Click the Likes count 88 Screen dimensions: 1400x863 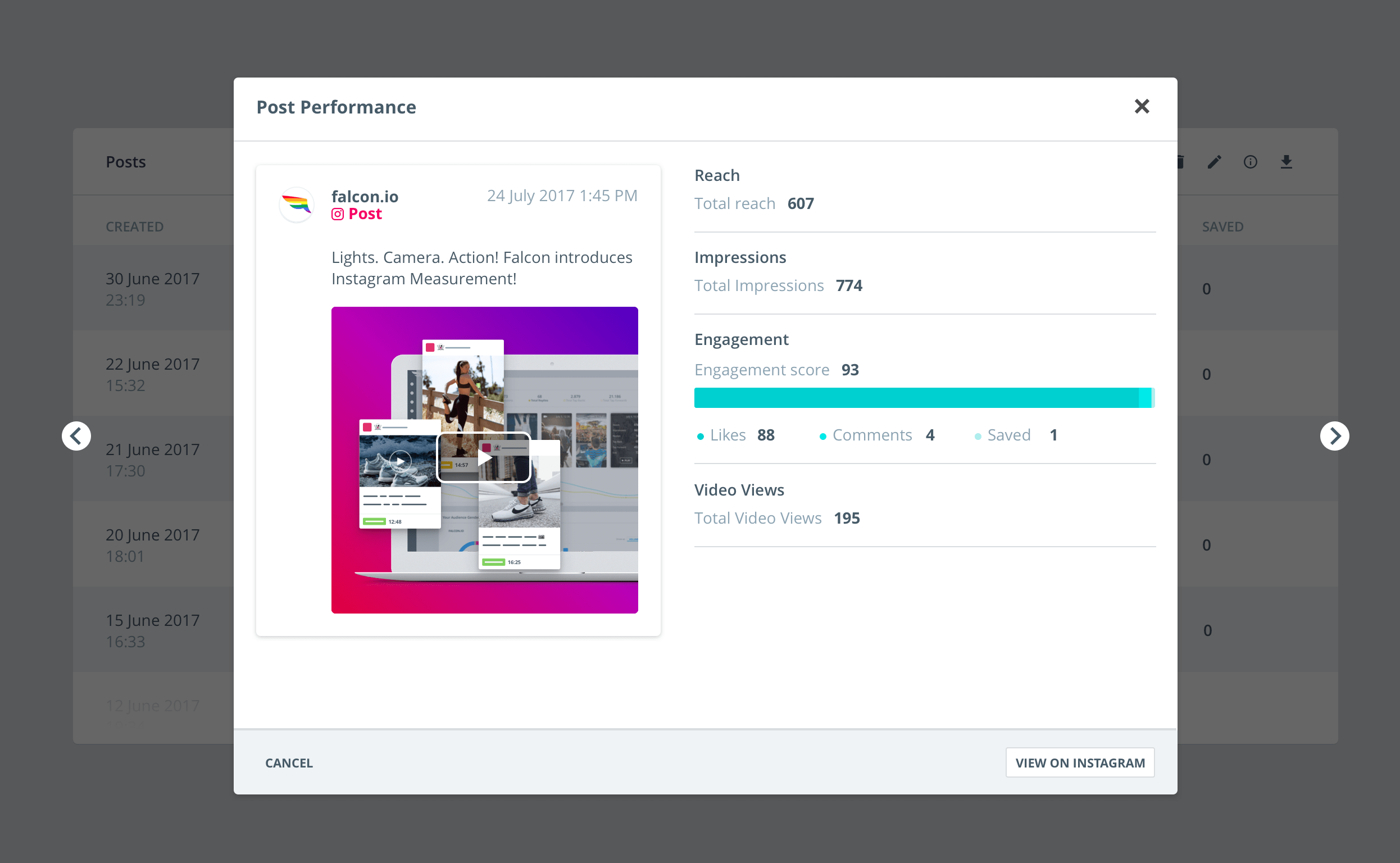point(766,435)
